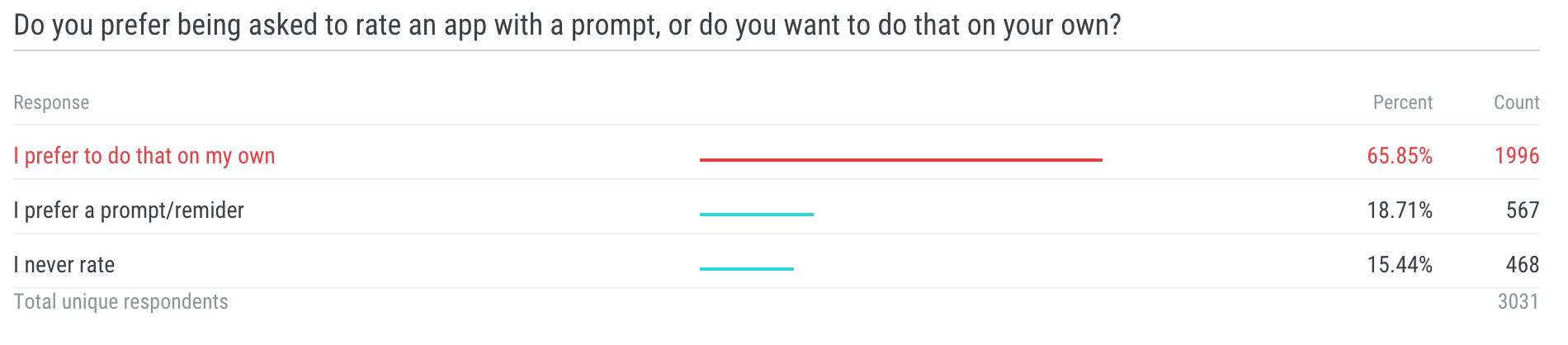Click 'Total unique respondents' label
1568x345 pixels.
120,302
